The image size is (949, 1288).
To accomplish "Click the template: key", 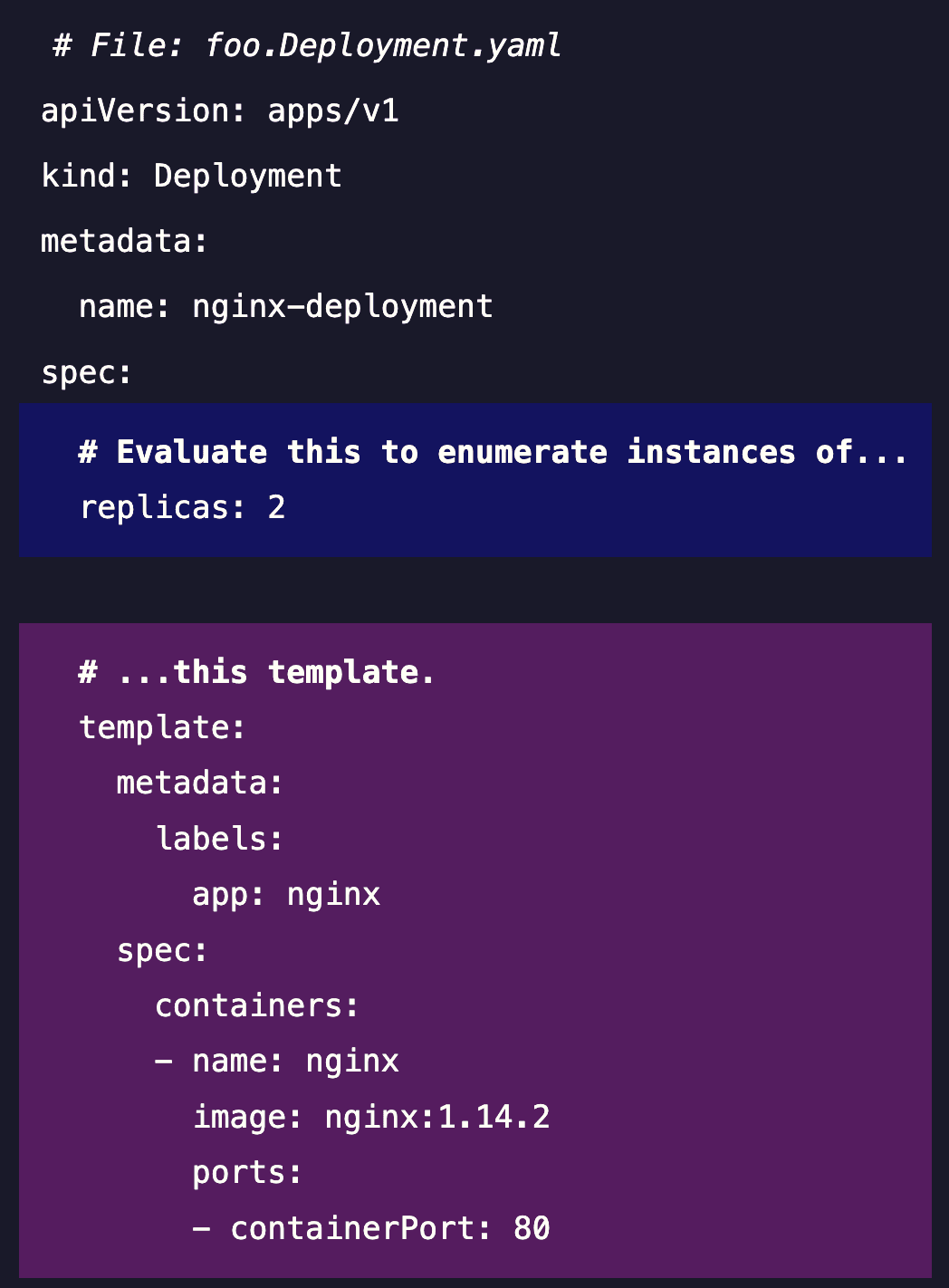I will [x=163, y=727].
